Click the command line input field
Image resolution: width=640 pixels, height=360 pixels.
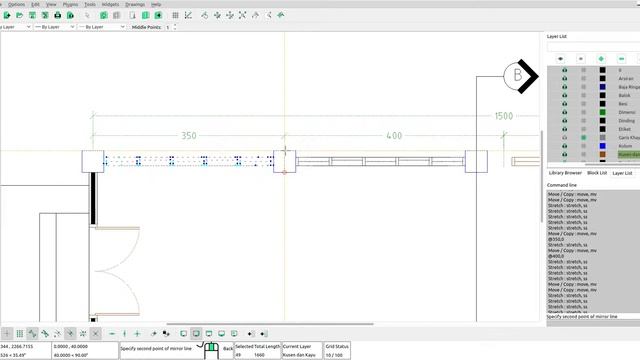[593, 323]
